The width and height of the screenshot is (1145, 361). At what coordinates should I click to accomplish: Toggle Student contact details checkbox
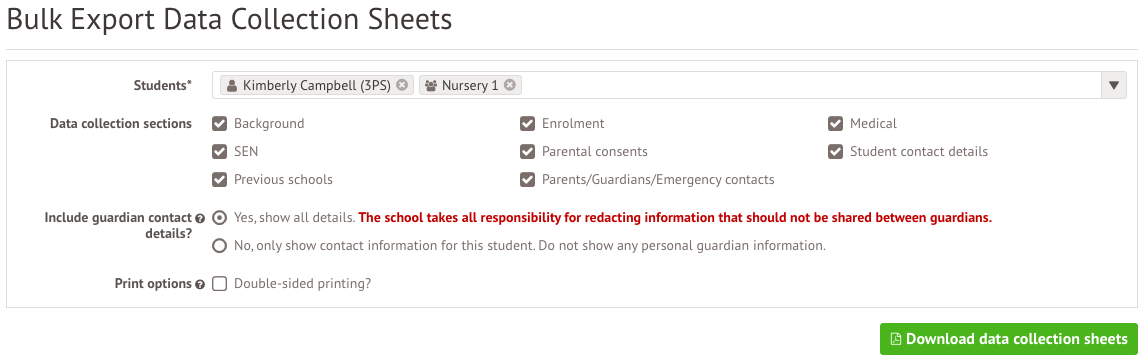(x=835, y=151)
